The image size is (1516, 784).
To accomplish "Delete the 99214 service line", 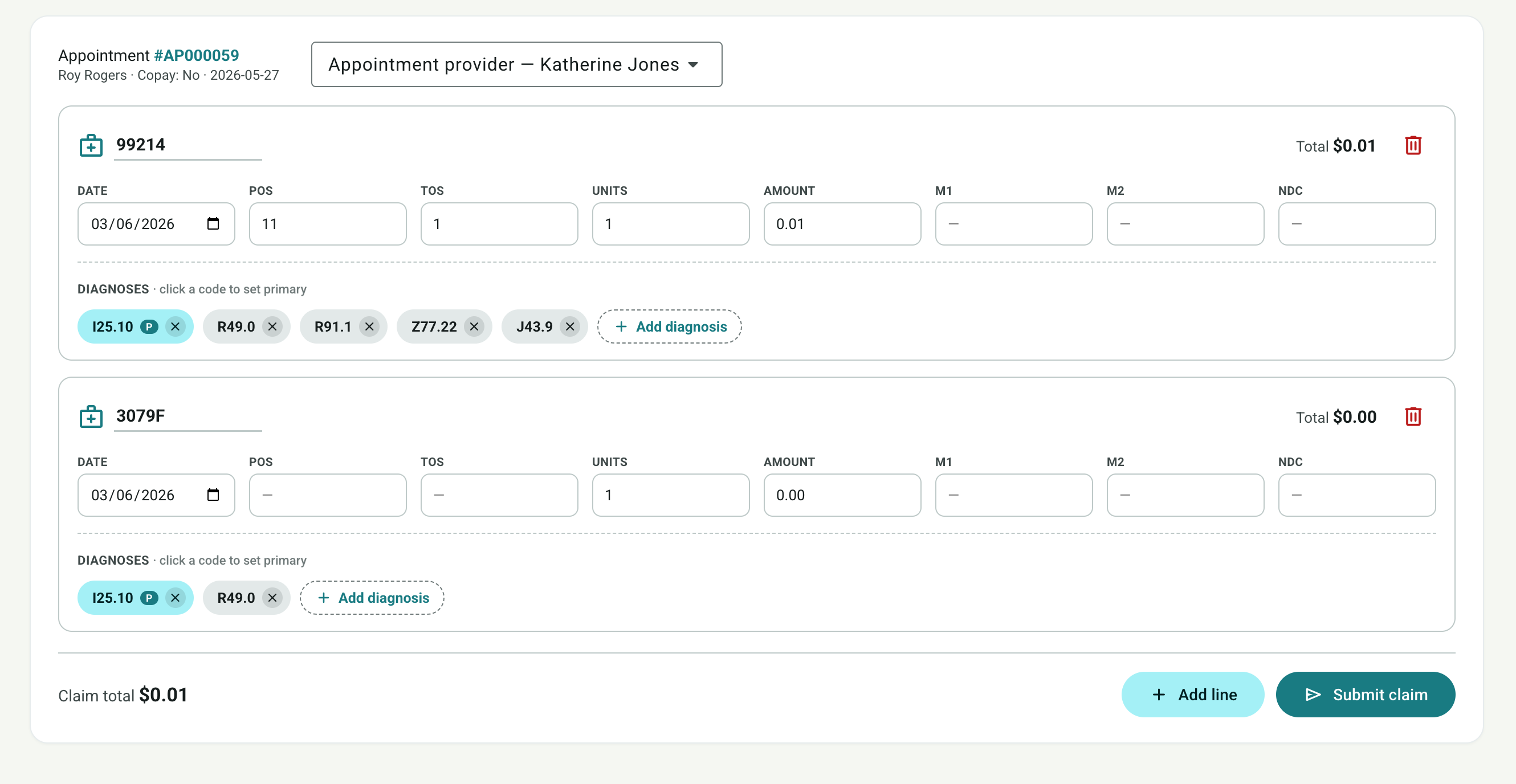I will click(x=1413, y=145).
